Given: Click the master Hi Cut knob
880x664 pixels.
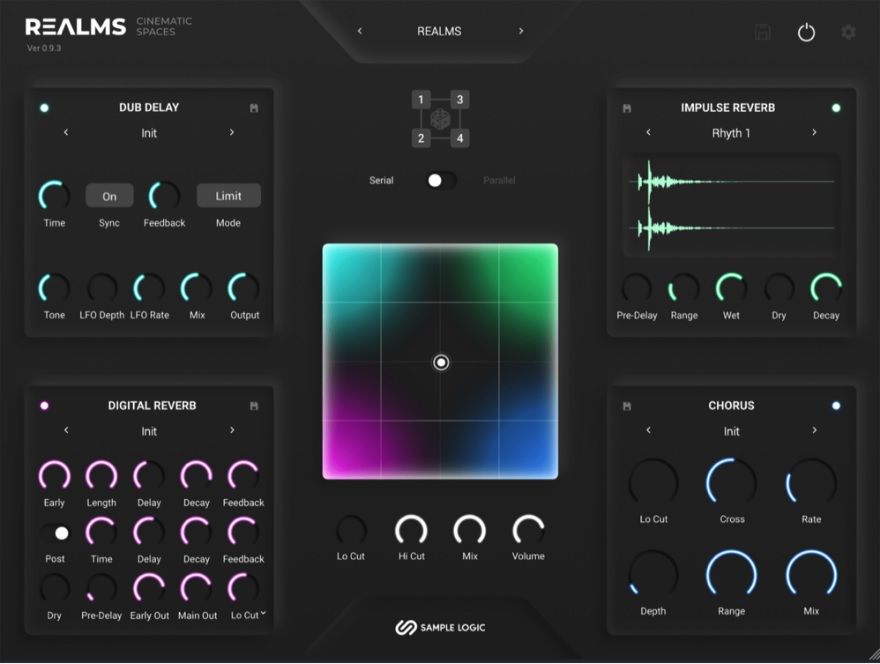Looking at the screenshot, I should coord(411,530).
